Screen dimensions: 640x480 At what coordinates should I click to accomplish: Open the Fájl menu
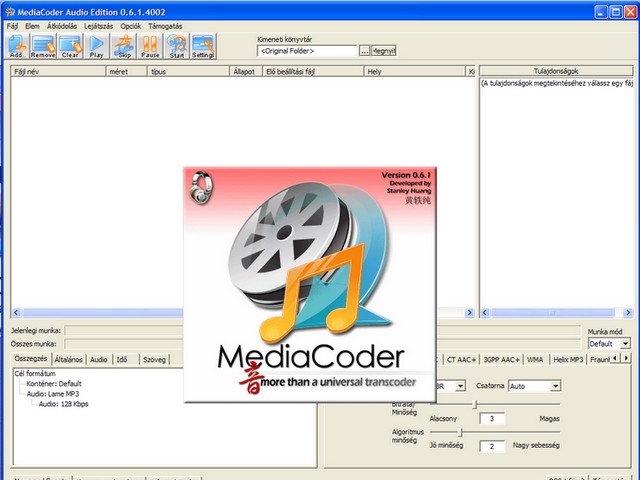coord(12,26)
